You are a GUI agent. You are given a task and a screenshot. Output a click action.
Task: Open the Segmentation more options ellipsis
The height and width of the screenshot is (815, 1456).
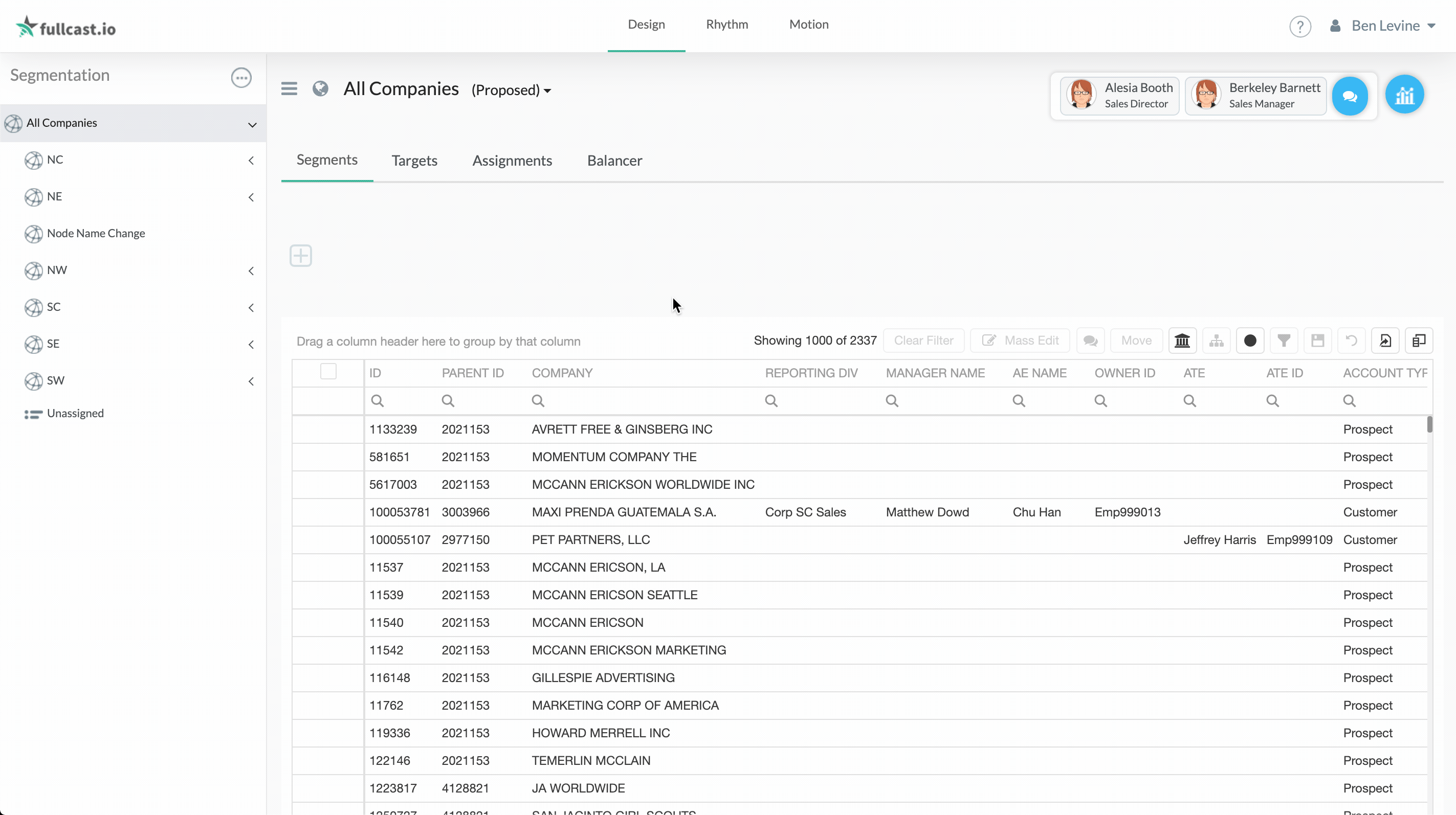tap(241, 77)
